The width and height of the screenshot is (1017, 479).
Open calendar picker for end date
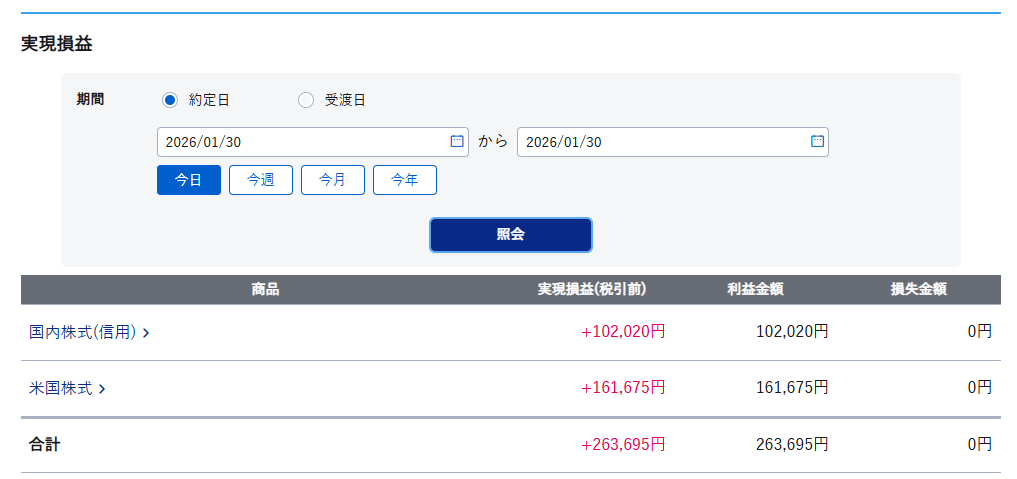(x=817, y=142)
